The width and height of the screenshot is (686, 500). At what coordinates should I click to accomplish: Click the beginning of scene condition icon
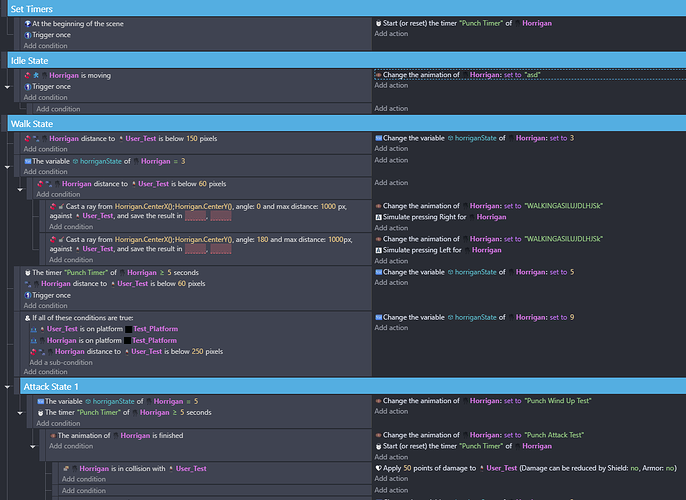click(x=28, y=24)
